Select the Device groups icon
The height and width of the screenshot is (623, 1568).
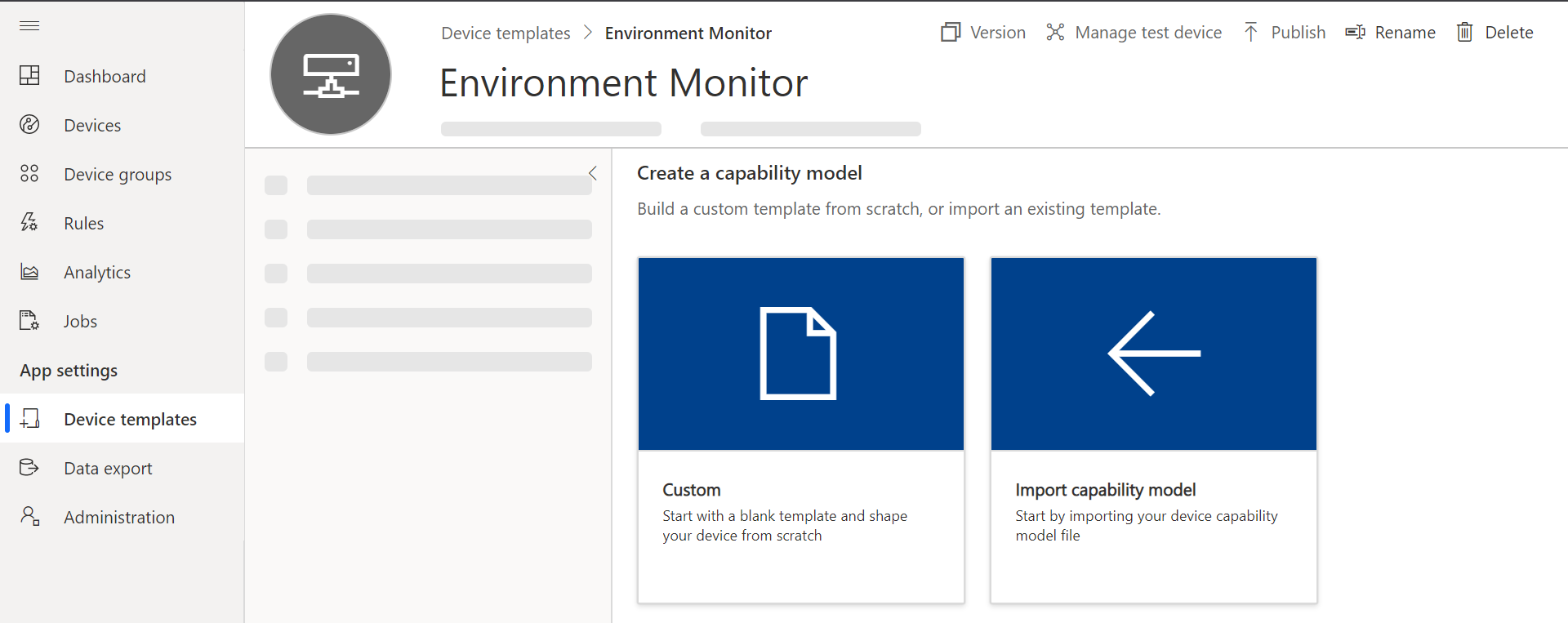(29, 174)
